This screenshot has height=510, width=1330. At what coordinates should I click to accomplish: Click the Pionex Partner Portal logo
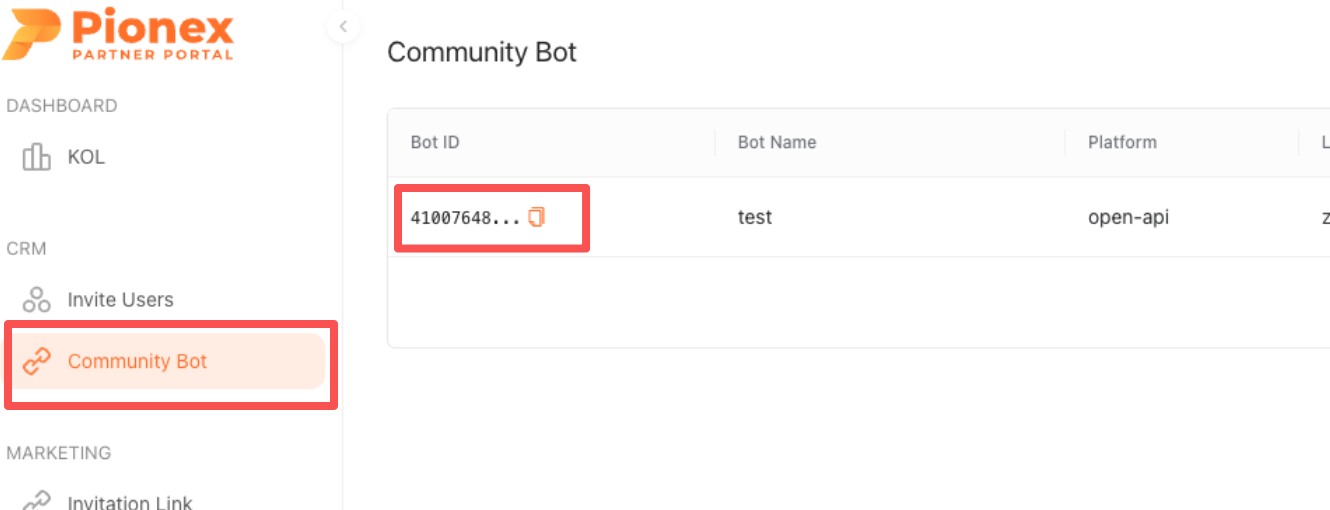118,33
